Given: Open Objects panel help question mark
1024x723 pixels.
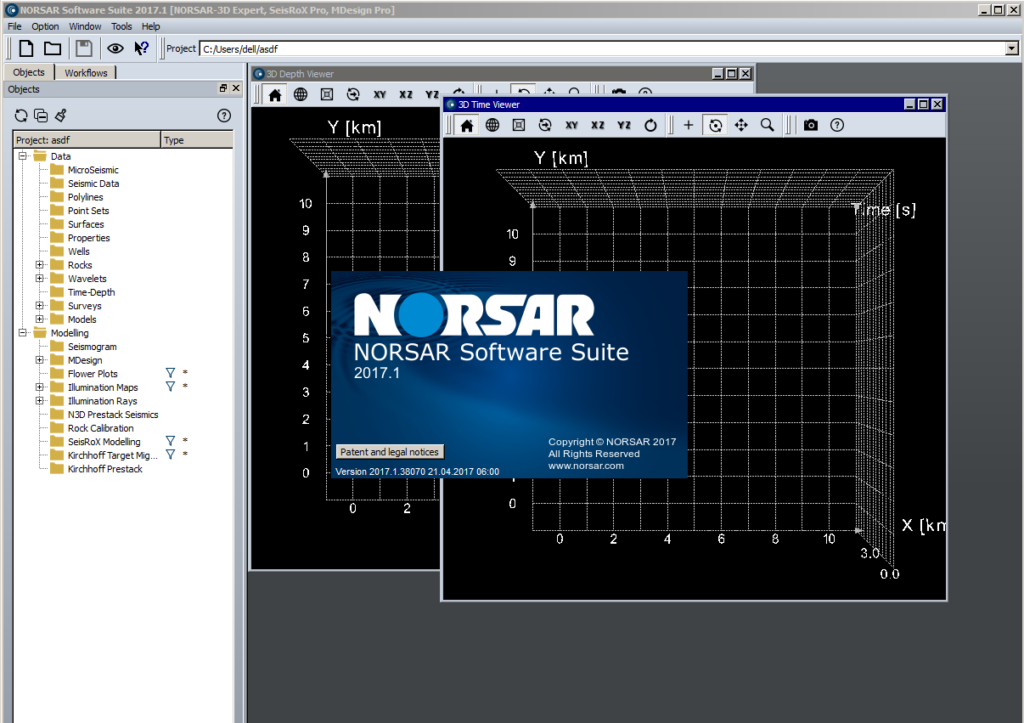Looking at the screenshot, I should pos(224,116).
